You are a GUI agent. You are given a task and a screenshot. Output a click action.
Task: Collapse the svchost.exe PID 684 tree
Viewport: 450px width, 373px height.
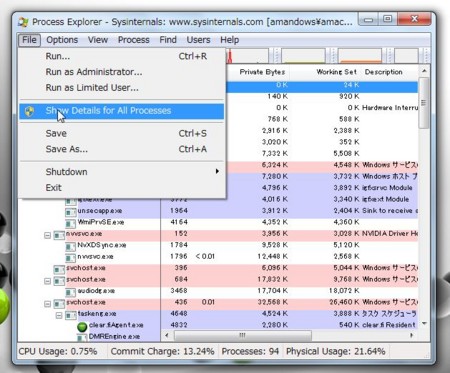(48, 281)
